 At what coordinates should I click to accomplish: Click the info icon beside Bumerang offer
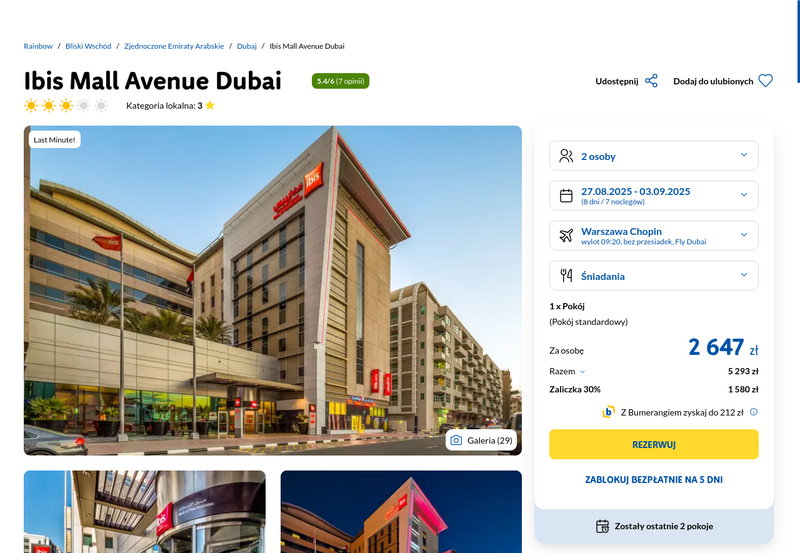point(754,412)
